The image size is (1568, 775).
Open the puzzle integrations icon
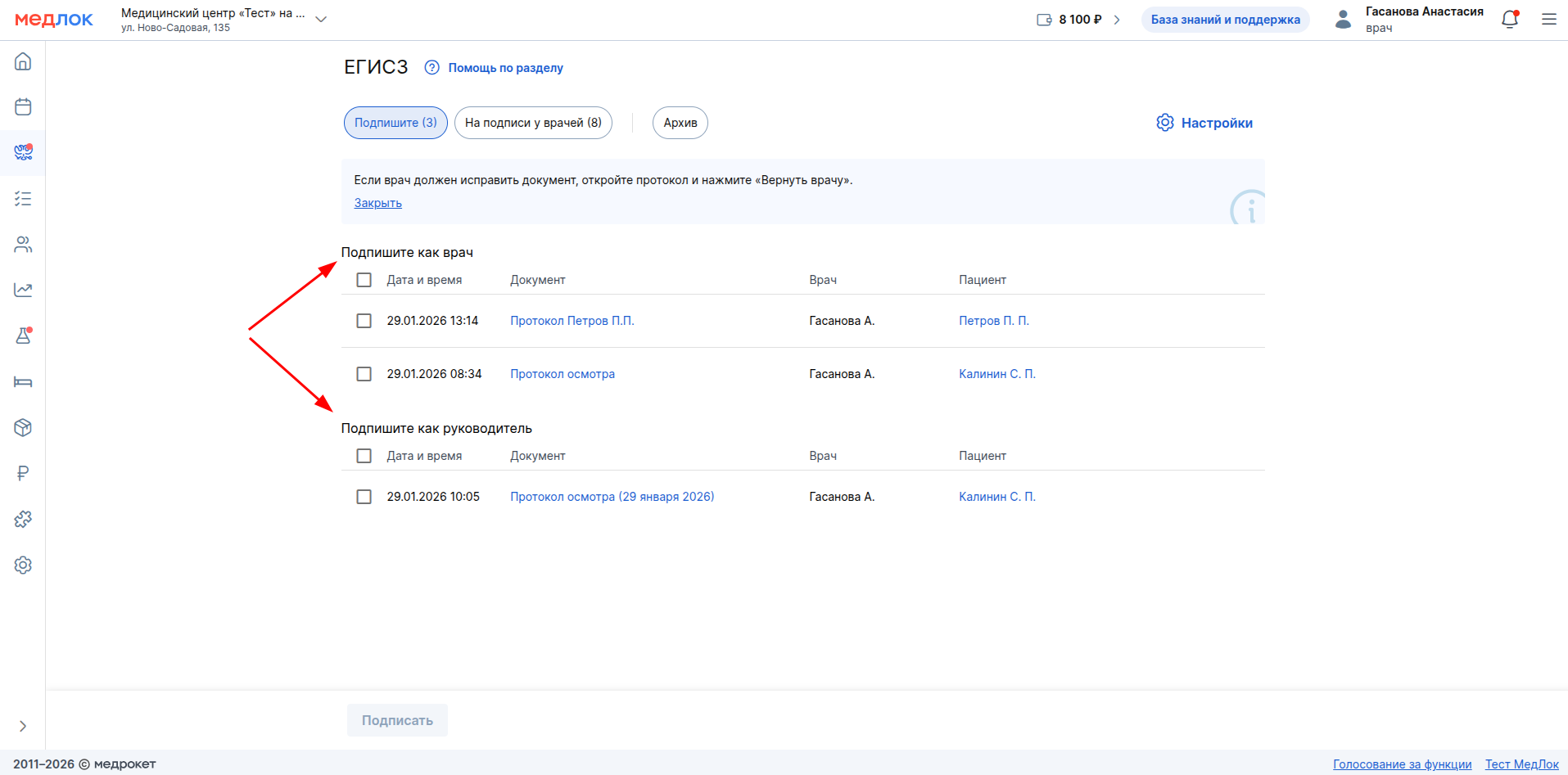(23, 519)
